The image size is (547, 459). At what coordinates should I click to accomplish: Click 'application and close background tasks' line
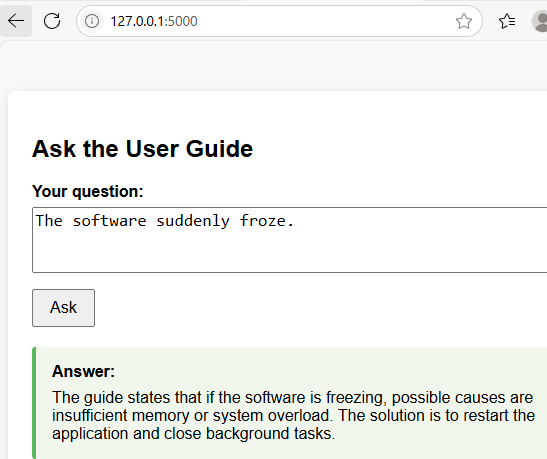point(193,434)
